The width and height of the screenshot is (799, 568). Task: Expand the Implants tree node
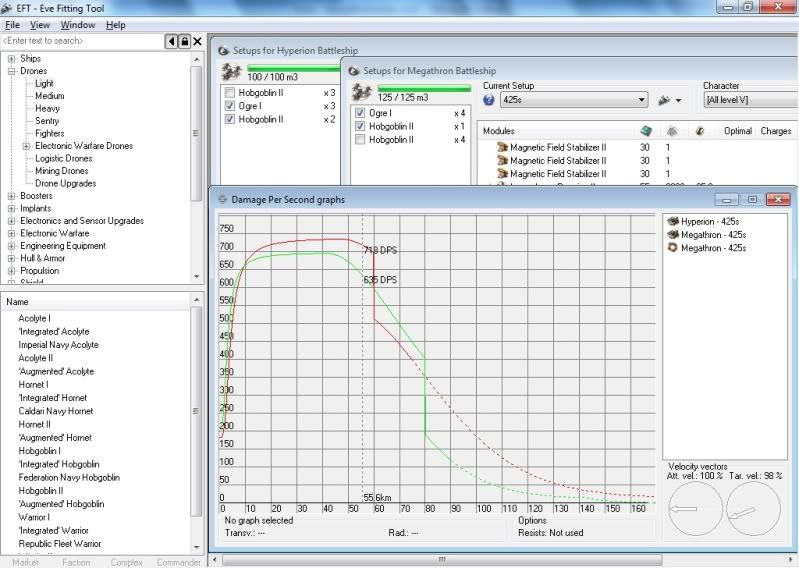(11, 208)
